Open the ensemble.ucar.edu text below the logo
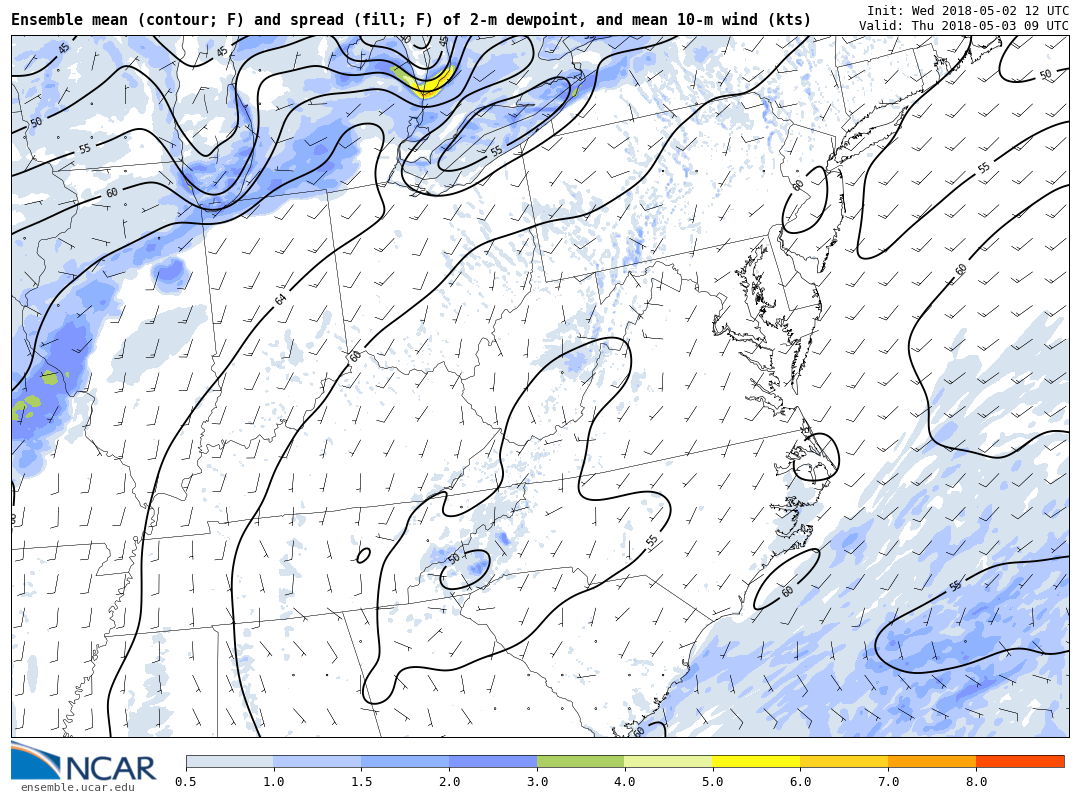 78,788
